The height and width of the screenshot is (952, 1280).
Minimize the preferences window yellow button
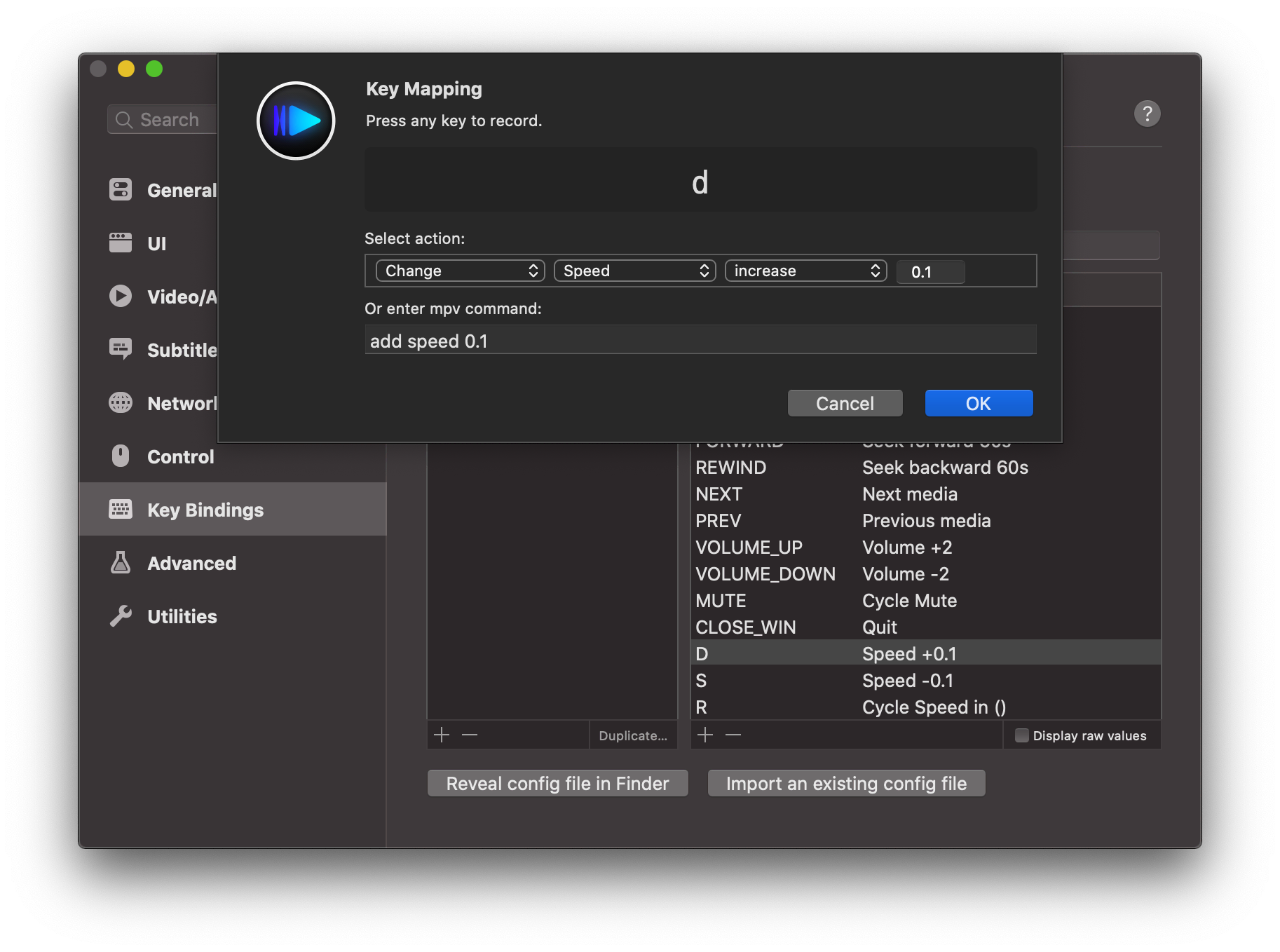click(126, 69)
